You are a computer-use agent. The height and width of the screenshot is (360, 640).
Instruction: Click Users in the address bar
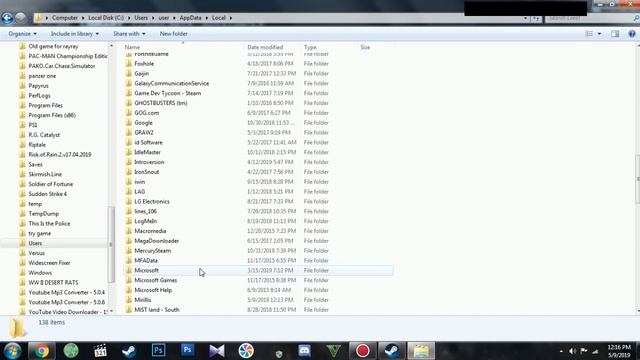(x=141, y=18)
